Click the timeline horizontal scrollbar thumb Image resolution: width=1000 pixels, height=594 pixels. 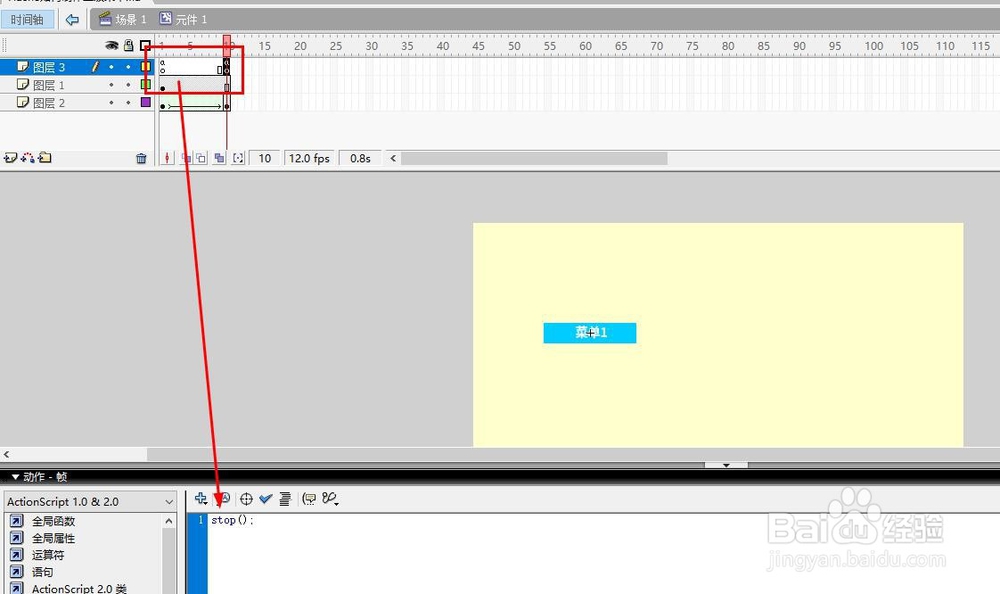click(534, 158)
